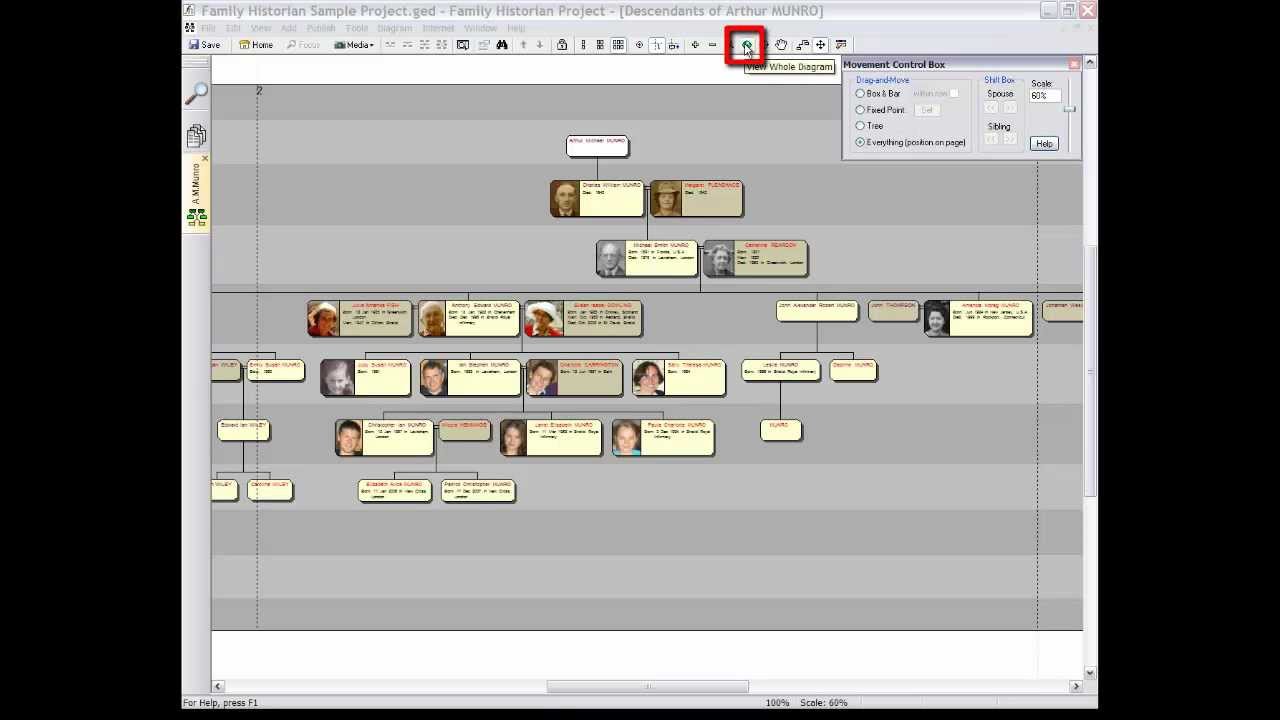
Task: Select the Elizabeth Alice MUNRO box
Action: pos(395,490)
